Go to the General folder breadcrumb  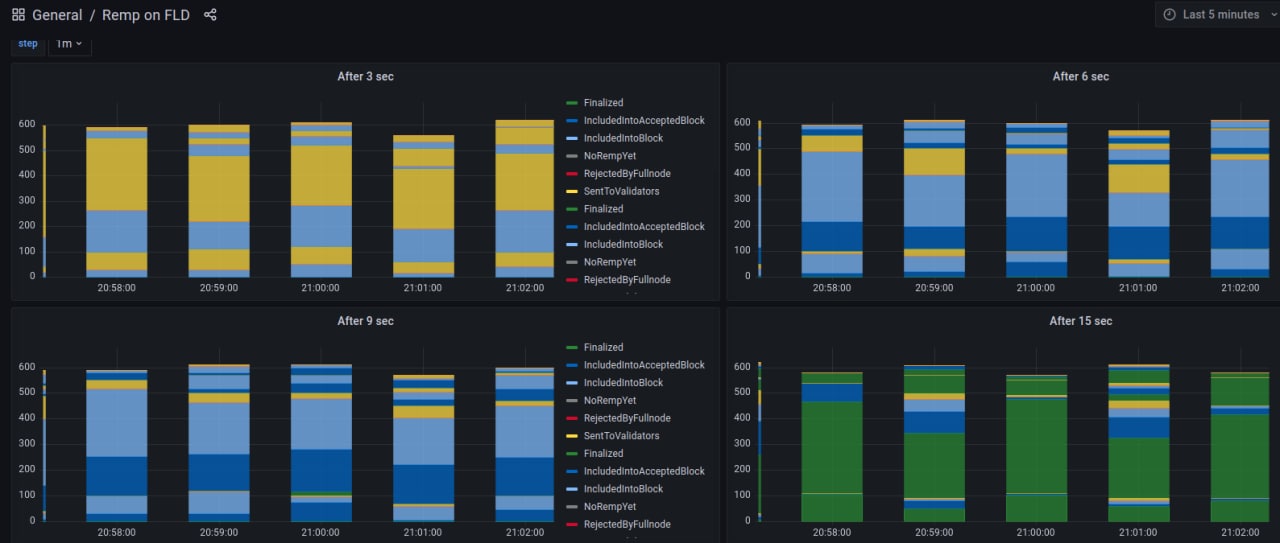(x=57, y=15)
